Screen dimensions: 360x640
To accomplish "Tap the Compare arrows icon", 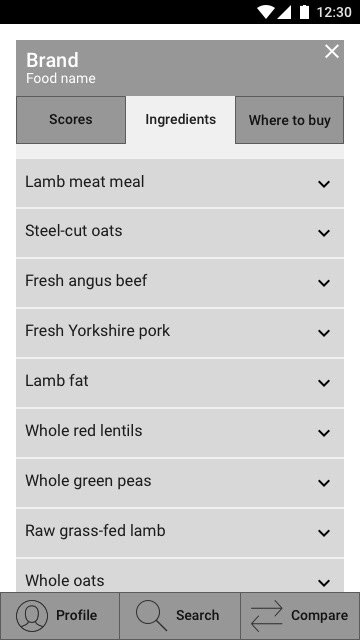I will tap(267, 616).
